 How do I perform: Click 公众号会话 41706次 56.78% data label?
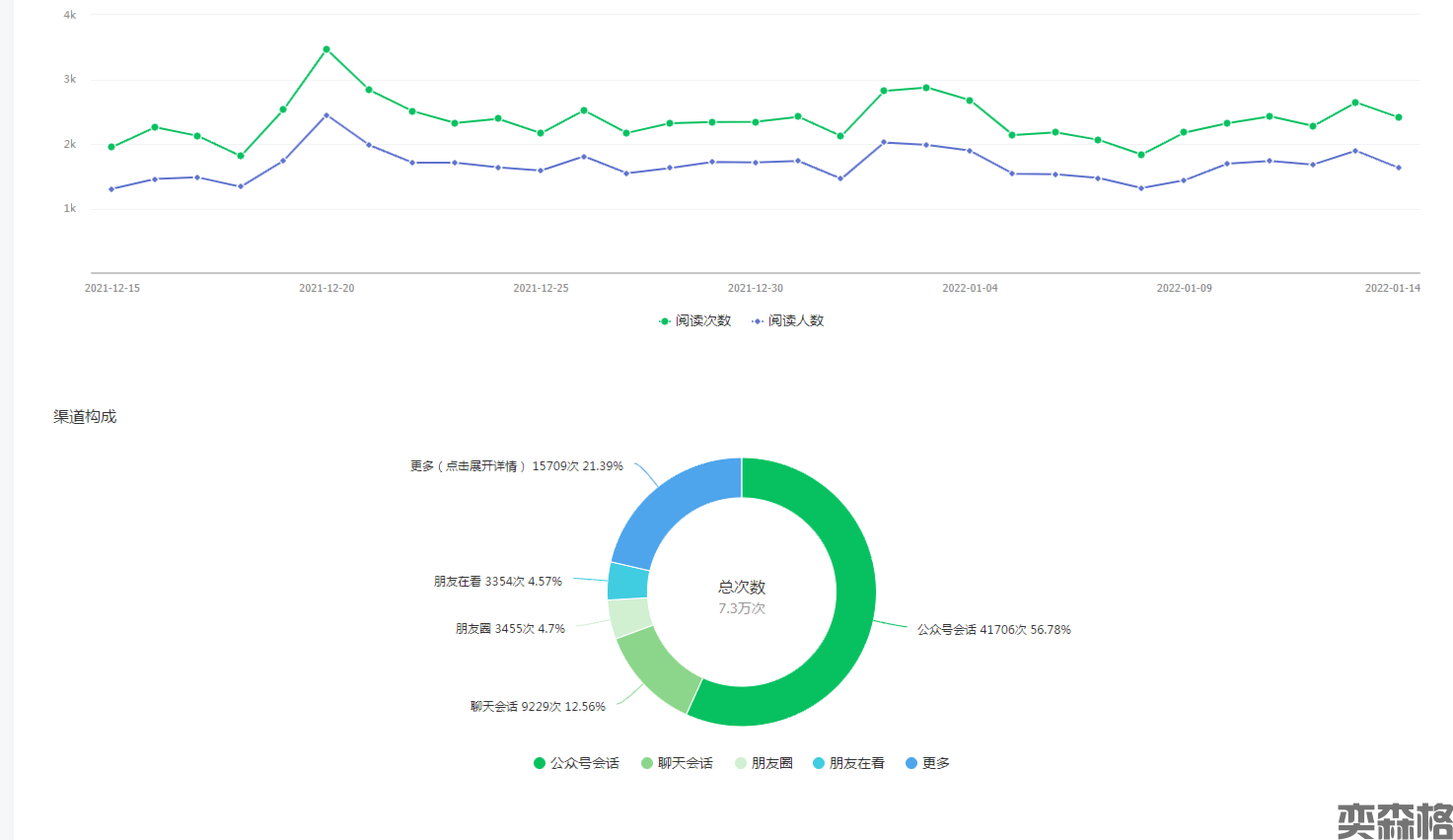pos(993,629)
